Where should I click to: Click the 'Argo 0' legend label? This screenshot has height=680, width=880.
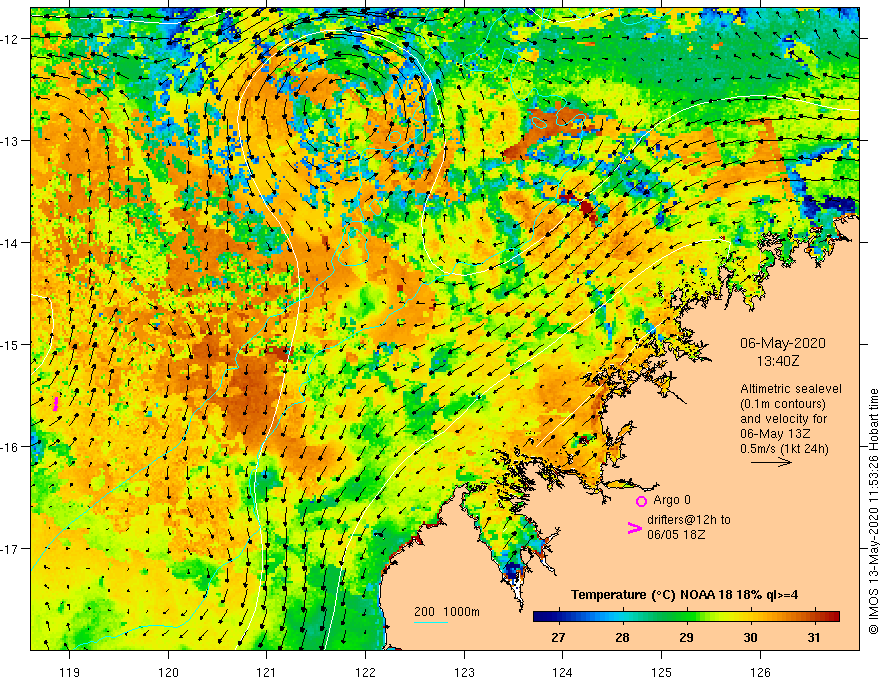[672, 500]
